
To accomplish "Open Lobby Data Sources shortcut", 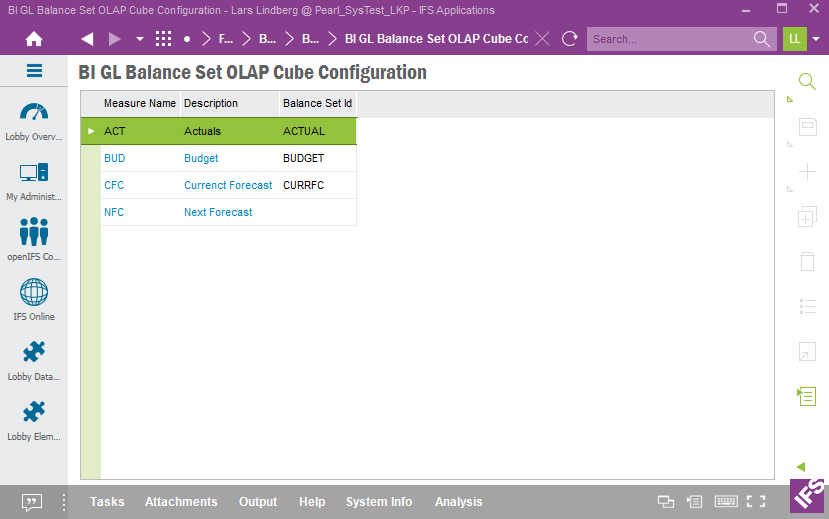I will coord(34,361).
